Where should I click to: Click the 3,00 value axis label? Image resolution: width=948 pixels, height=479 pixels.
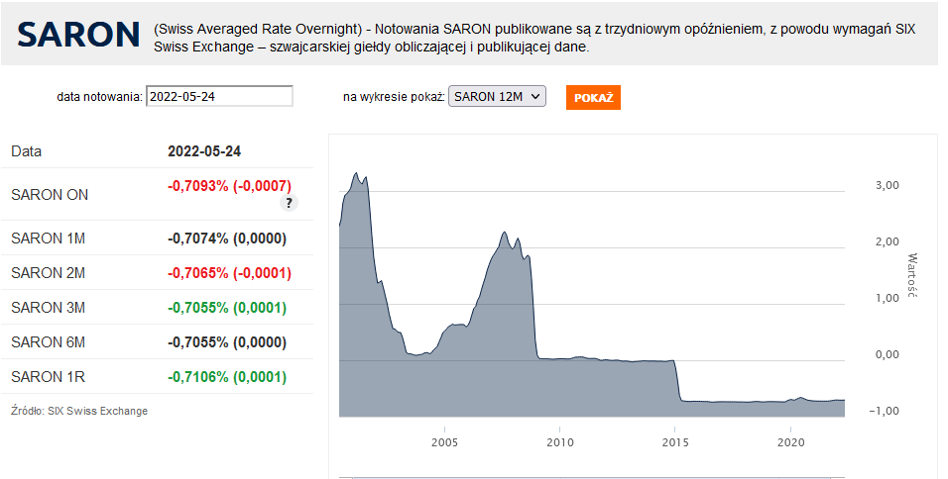coord(887,185)
